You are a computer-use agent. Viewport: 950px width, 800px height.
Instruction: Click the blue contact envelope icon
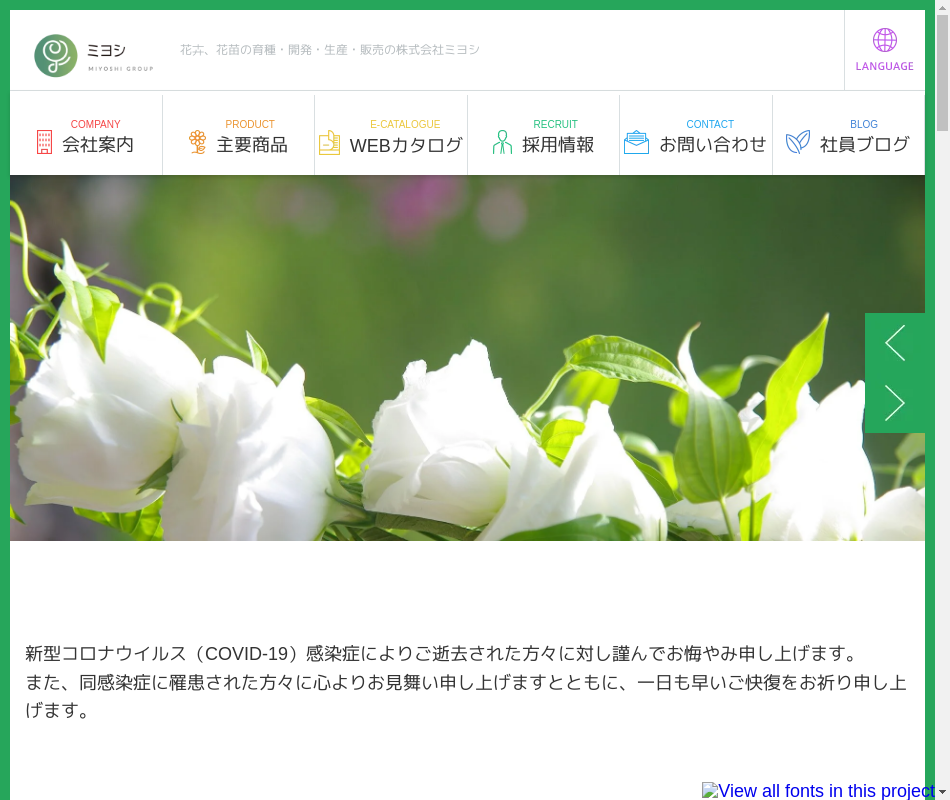636,142
